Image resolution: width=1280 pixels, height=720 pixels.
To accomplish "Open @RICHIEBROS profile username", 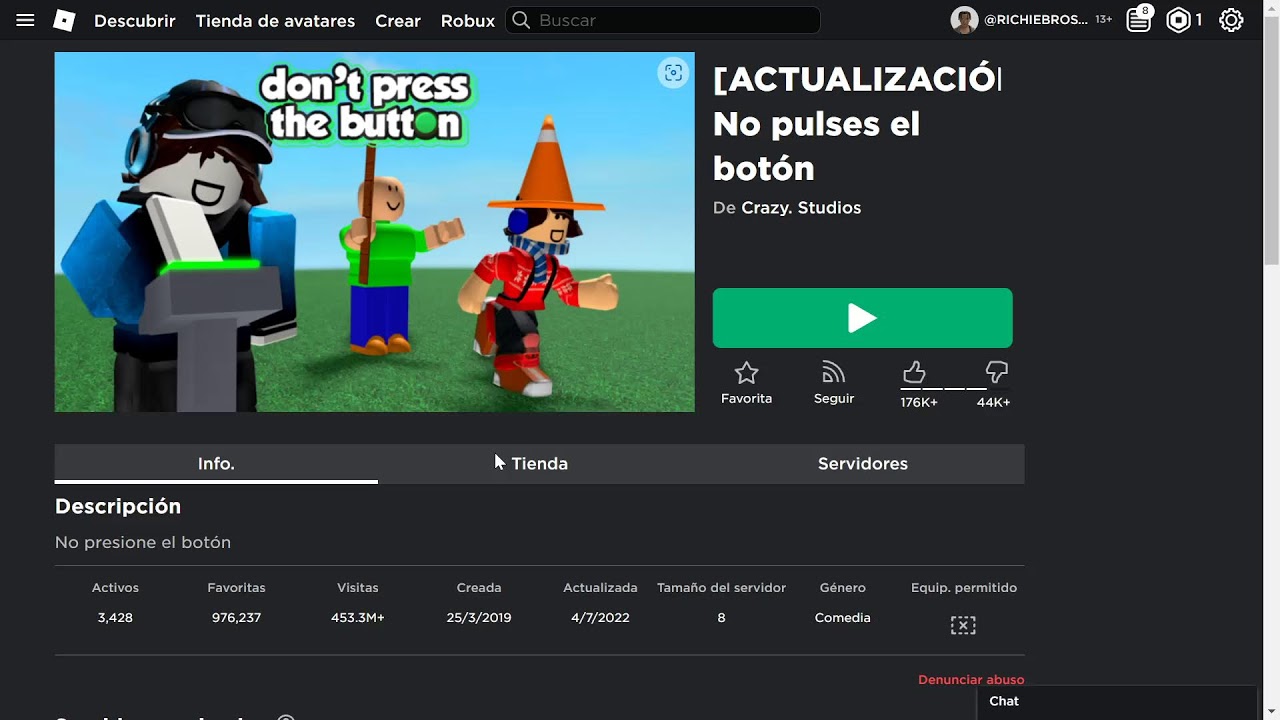I will [x=1035, y=20].
